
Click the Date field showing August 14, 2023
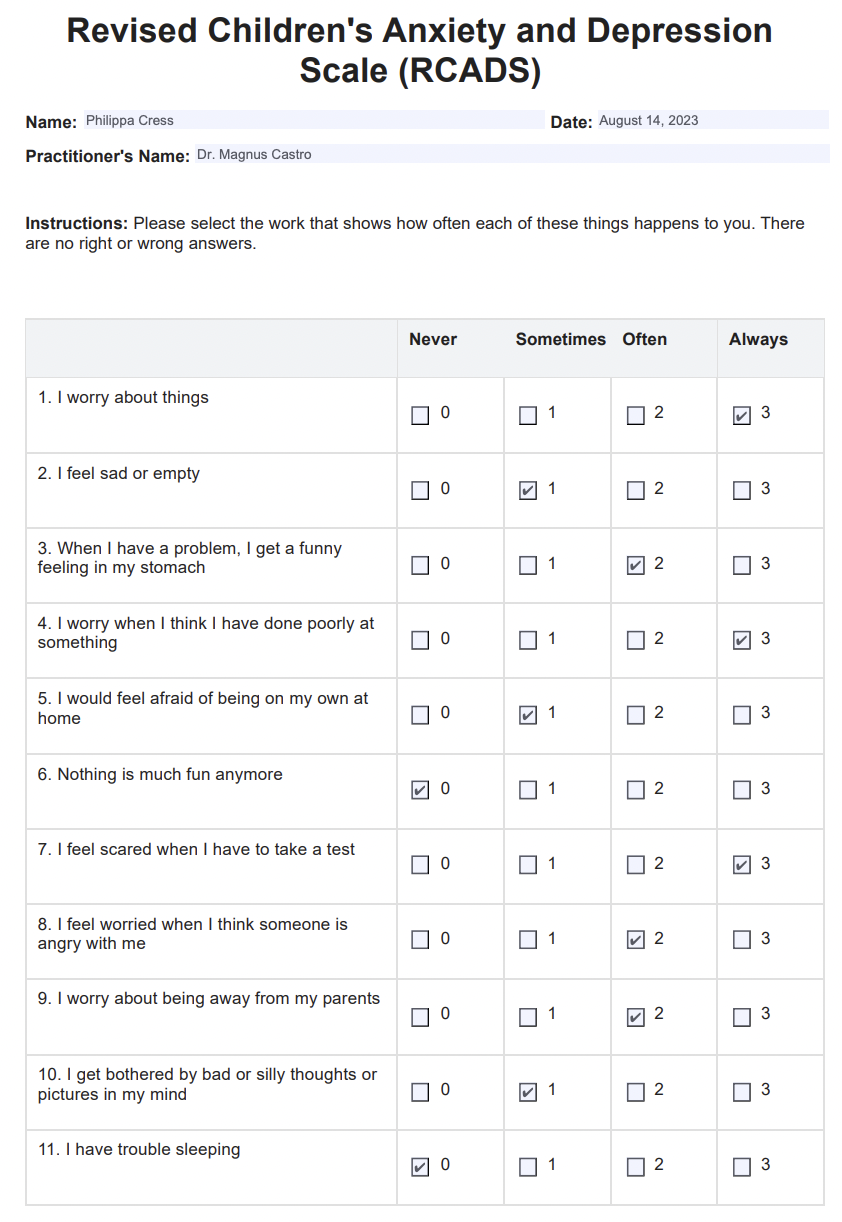pos(712,121)
